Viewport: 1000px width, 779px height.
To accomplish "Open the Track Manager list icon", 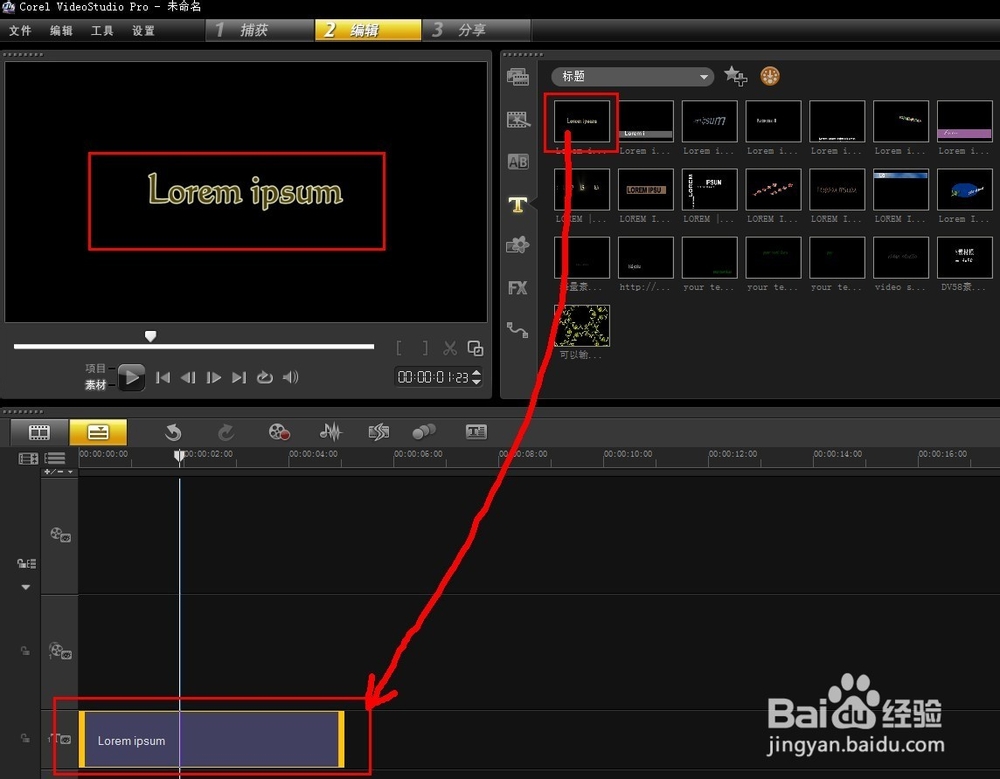I will [x=55, y=458].
